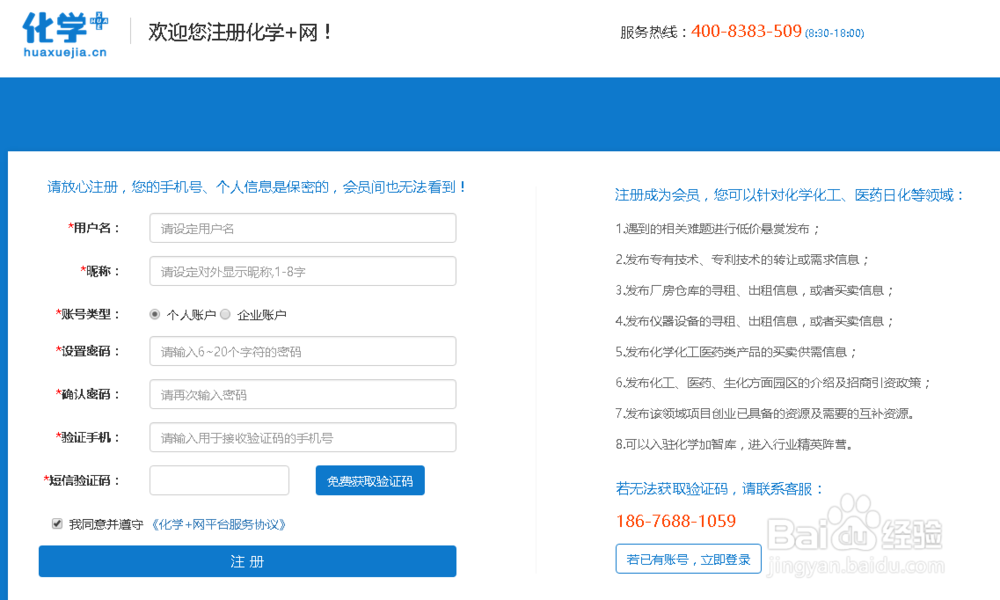Click item 2.发布专有技术、专利技术 text
Screen dimensions: 1000x600
pos(742,260)
